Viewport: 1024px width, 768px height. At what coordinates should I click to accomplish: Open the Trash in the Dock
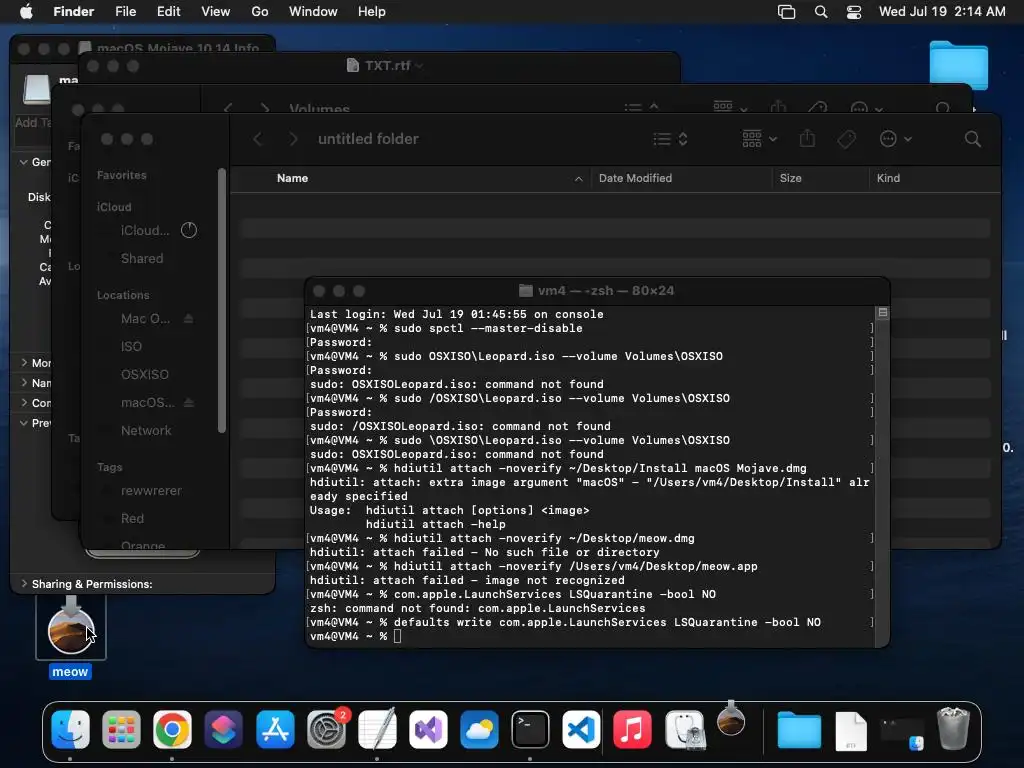(953, 729)
